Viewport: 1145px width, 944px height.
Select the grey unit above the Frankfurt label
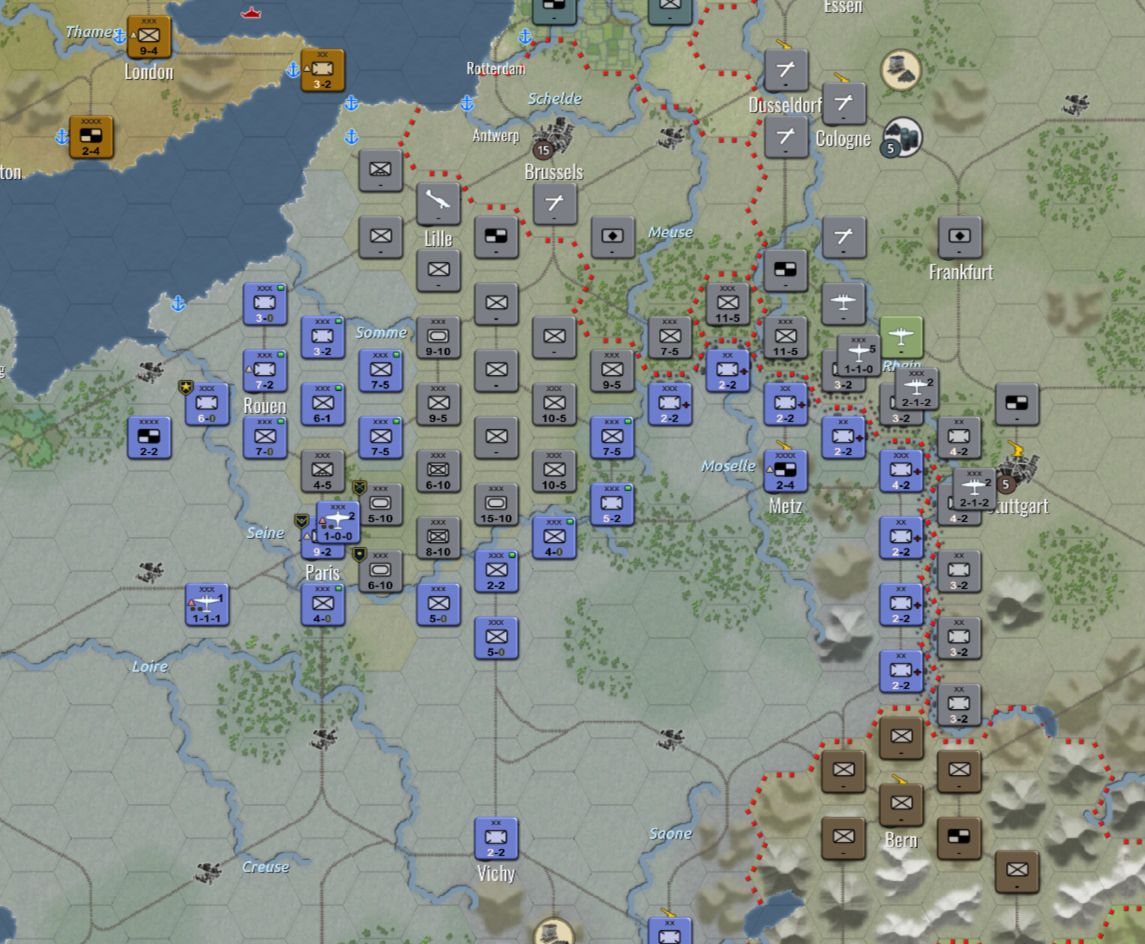960,237
